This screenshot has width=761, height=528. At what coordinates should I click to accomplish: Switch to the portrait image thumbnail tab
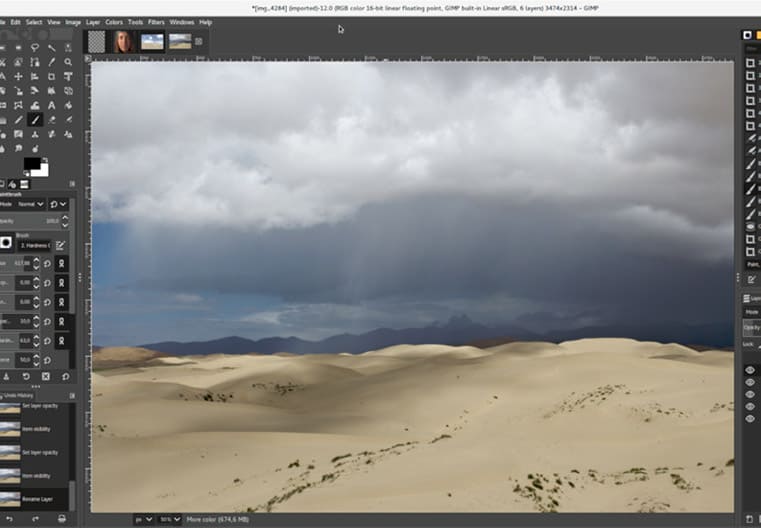(x=124, y=41)
